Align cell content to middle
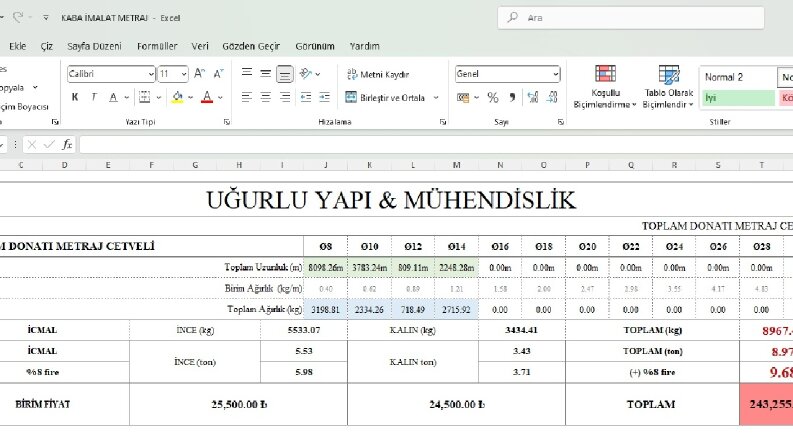The image size is (793, 446). pyautogui.click(x=266, y=73)
